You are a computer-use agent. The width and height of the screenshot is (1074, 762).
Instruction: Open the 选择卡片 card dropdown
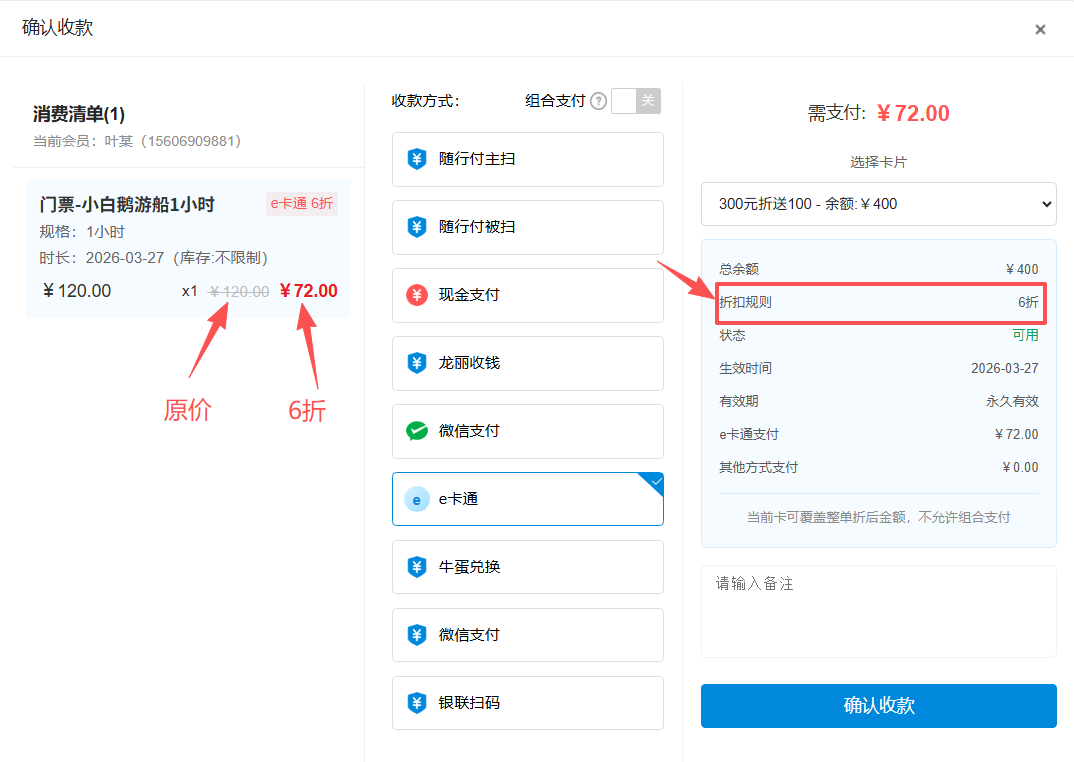click(878, 204)
